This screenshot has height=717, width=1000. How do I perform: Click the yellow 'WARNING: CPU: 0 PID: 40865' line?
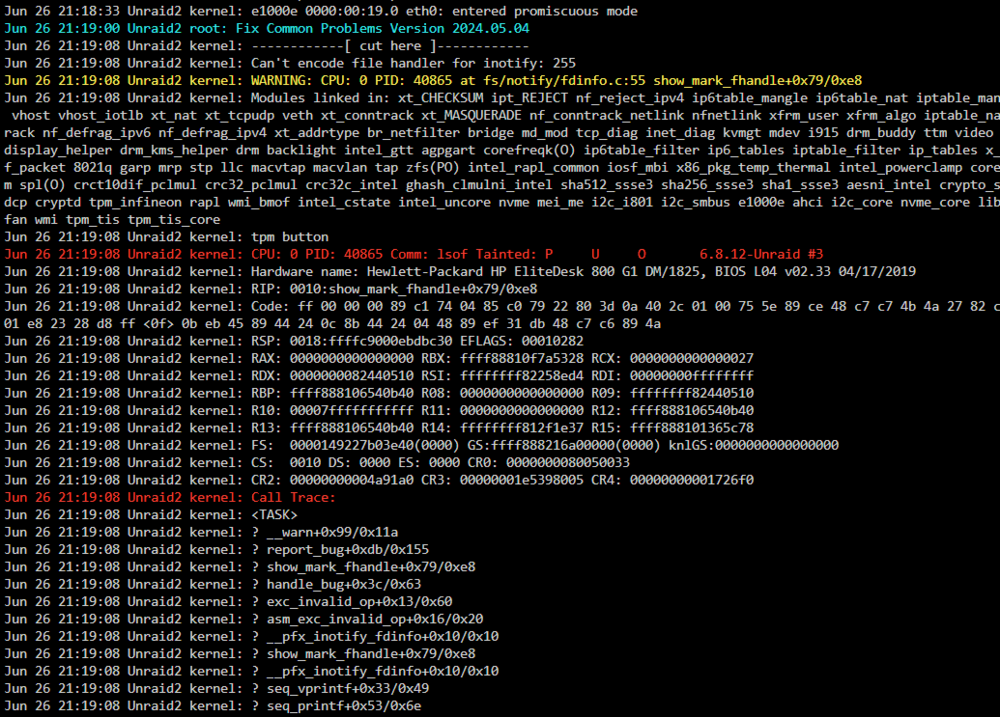click(x=433, y=80)
